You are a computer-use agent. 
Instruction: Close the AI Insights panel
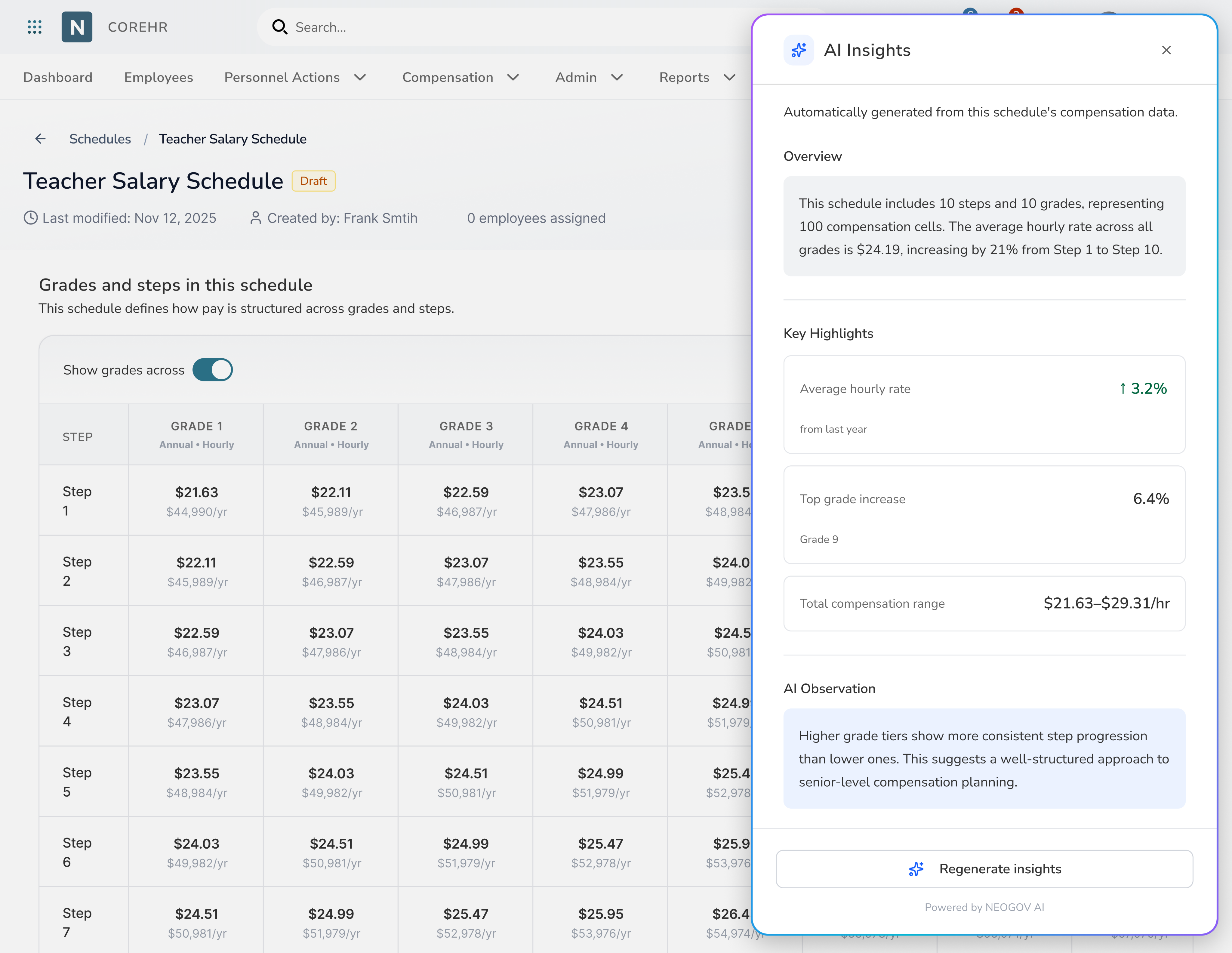(1166, 50)
